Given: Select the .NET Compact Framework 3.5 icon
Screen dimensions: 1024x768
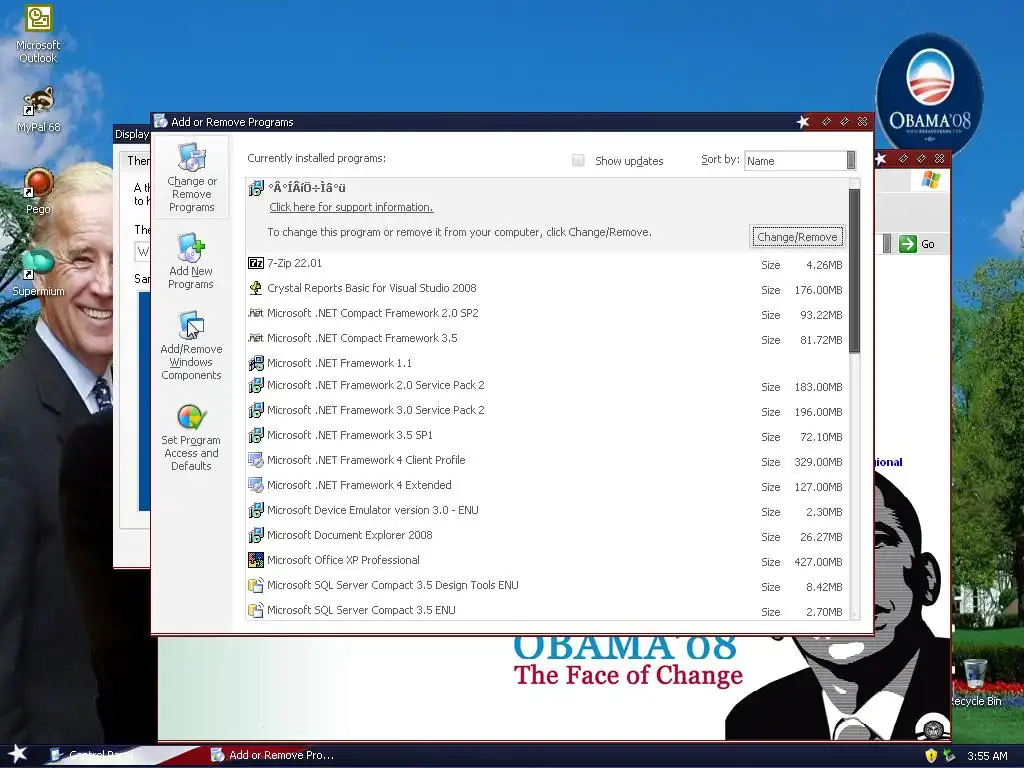Looking at the screenshot, I should click(x=256, y=338).
